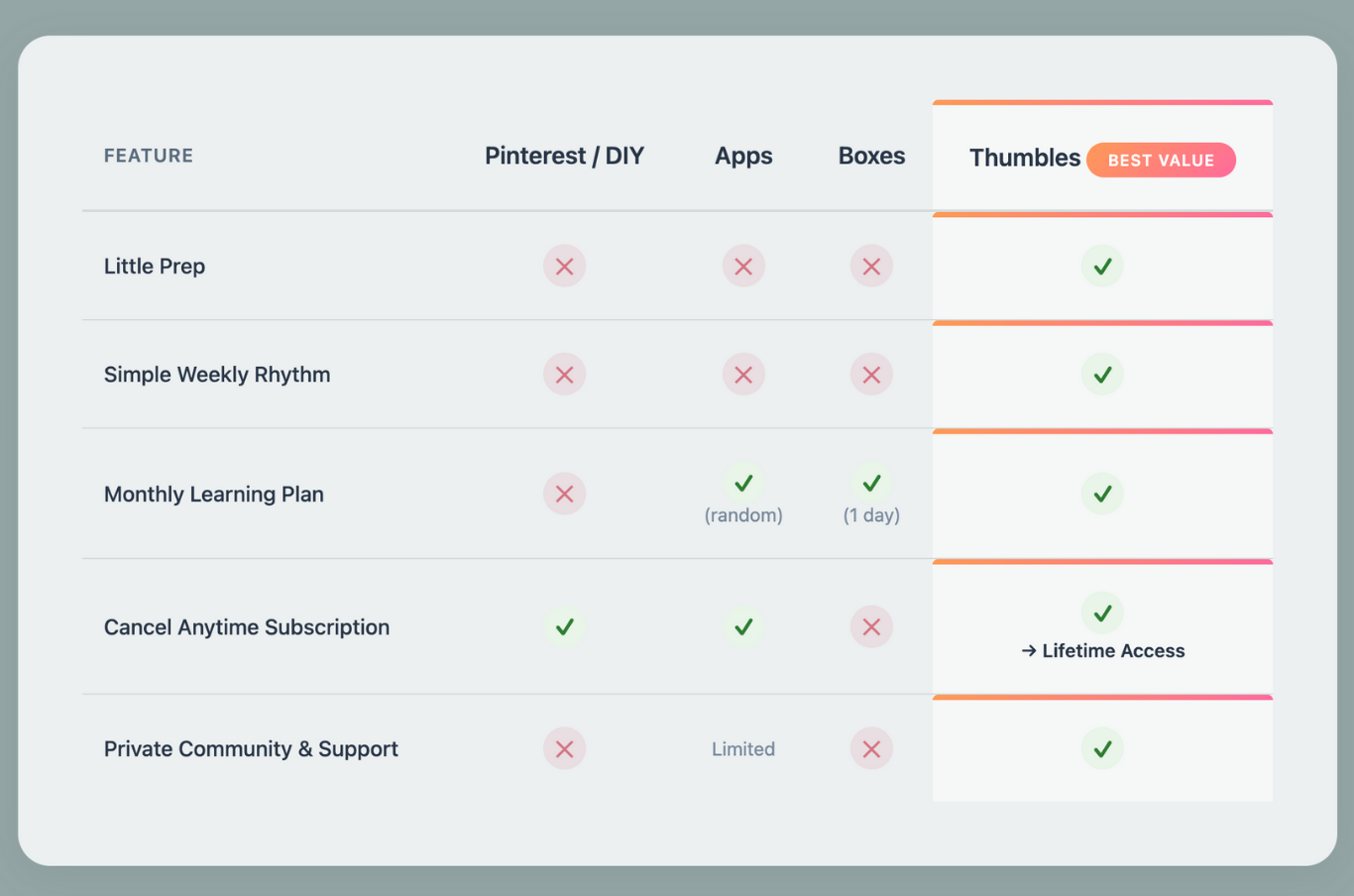Click the Boxes red X in Simple Weekly Rhythm row
This screenshot has width=1354, height=896.
871,375
